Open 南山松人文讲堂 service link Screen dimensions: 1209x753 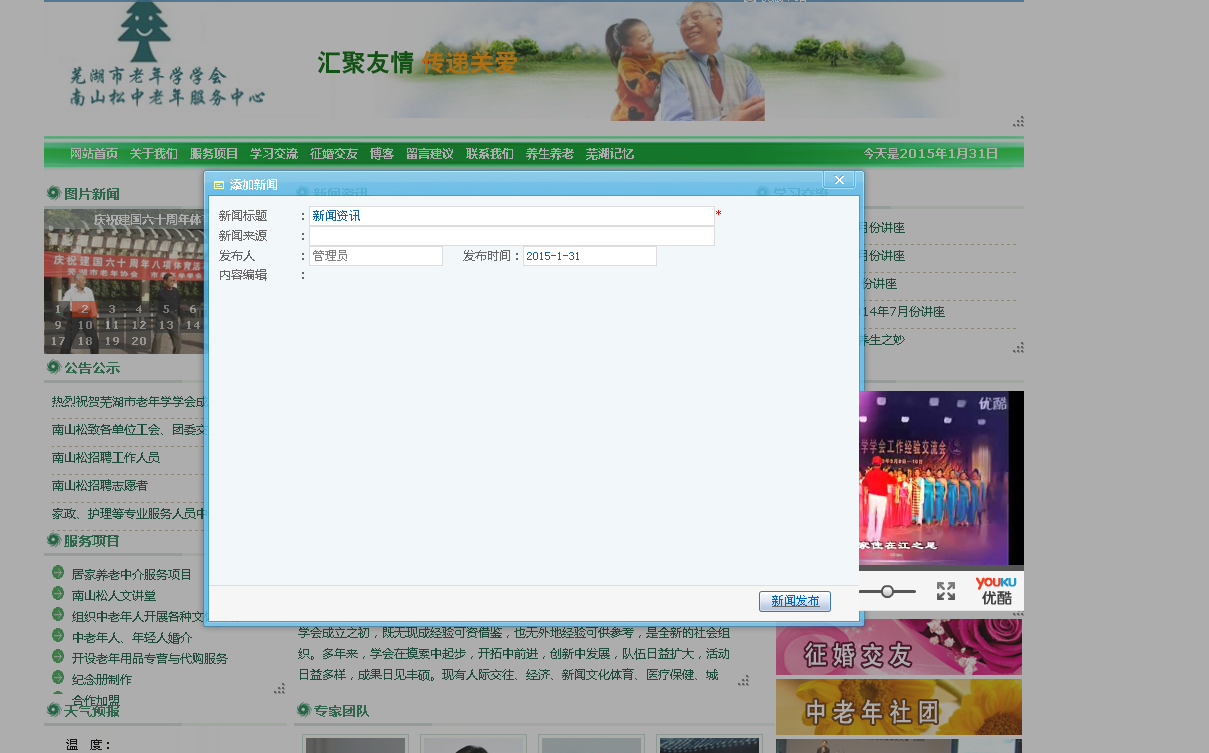pyautogui.click(x=113, y=596)
